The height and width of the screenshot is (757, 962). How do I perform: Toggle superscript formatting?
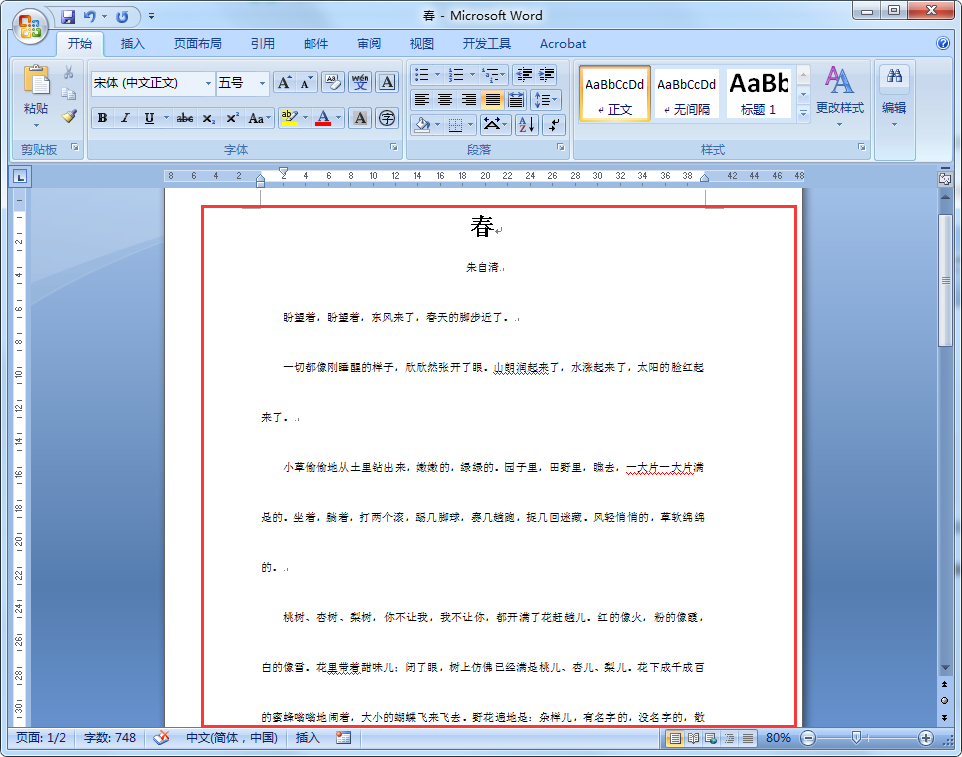[x=232, y=118]
